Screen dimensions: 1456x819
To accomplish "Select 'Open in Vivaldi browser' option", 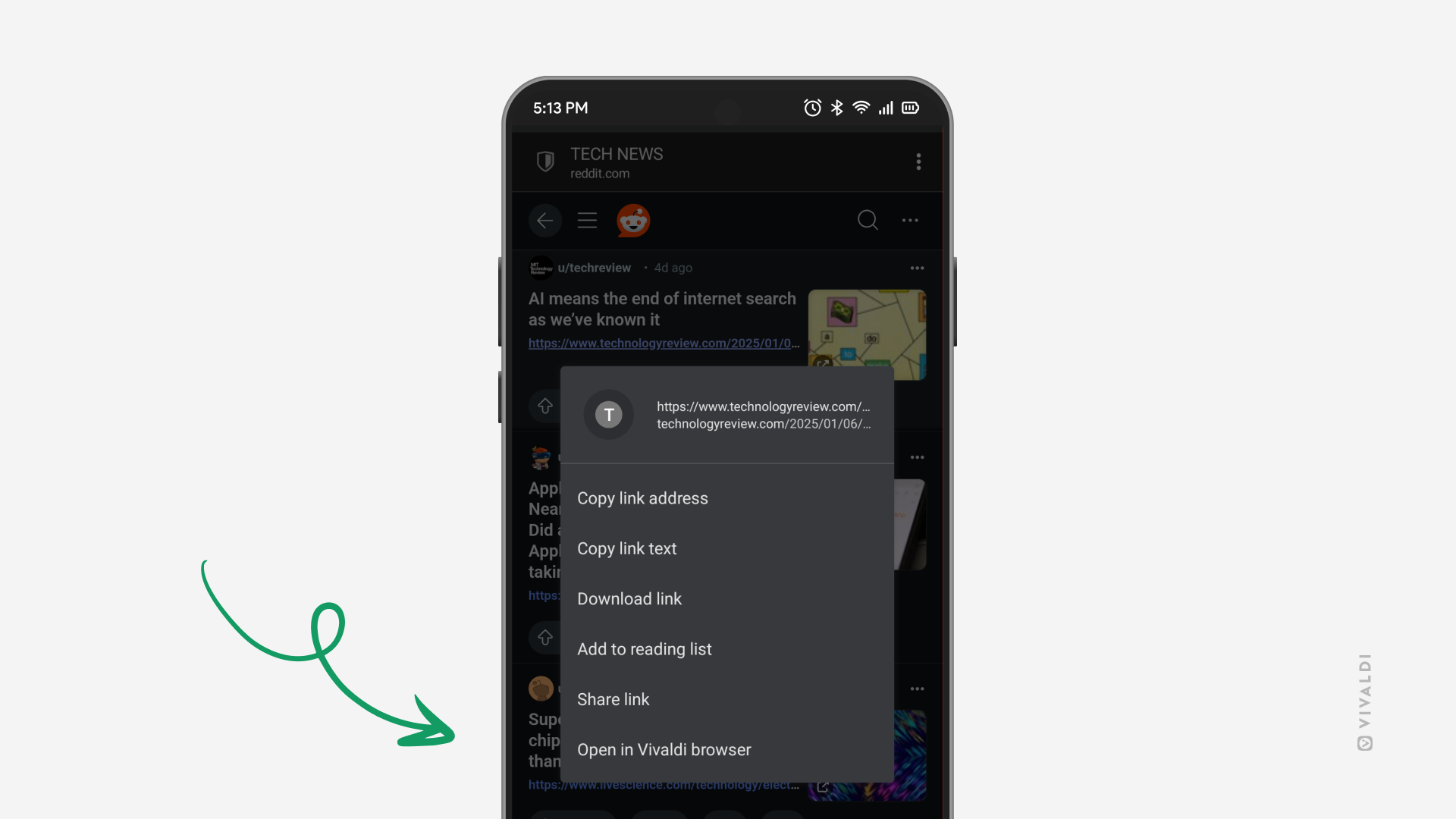I will point(664,749).
